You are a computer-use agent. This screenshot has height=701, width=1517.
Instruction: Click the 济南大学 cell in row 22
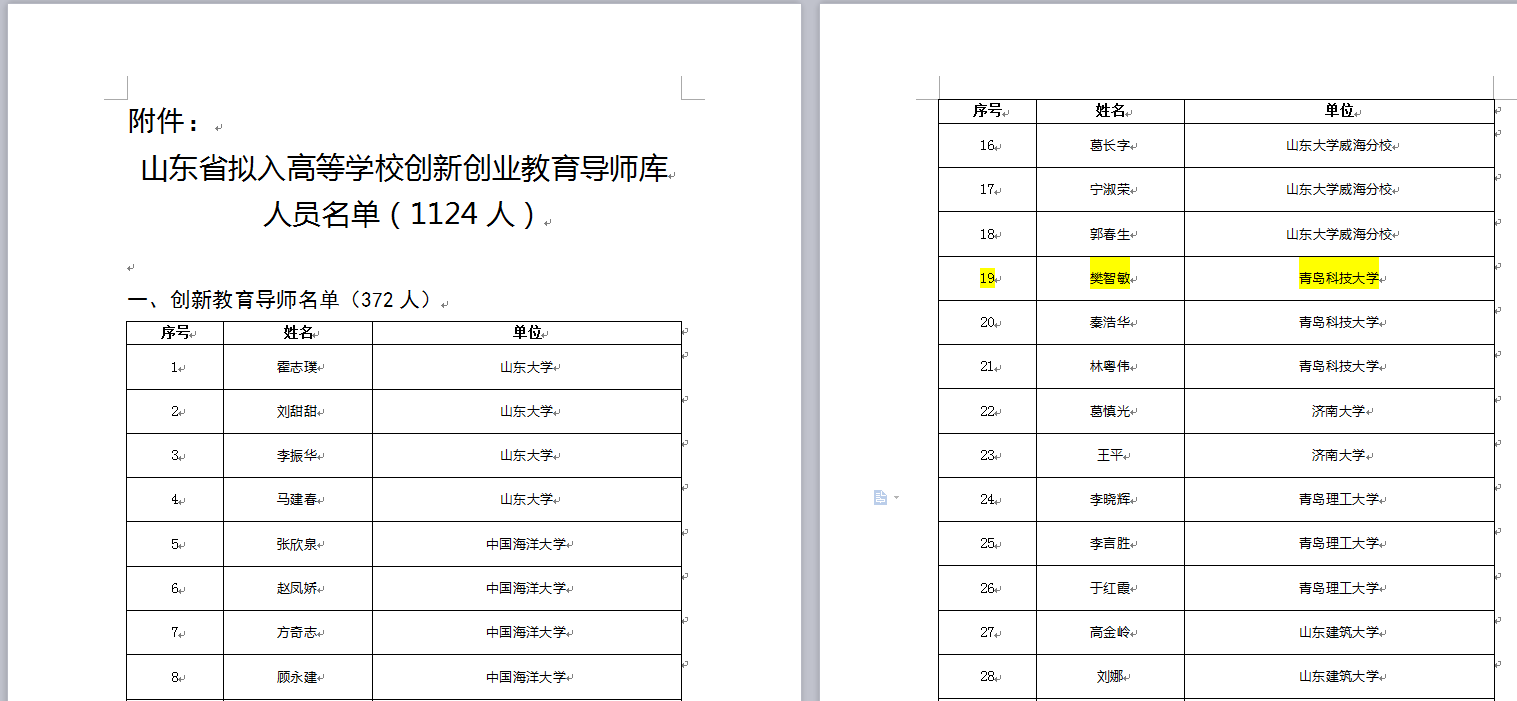[1338, 411]
